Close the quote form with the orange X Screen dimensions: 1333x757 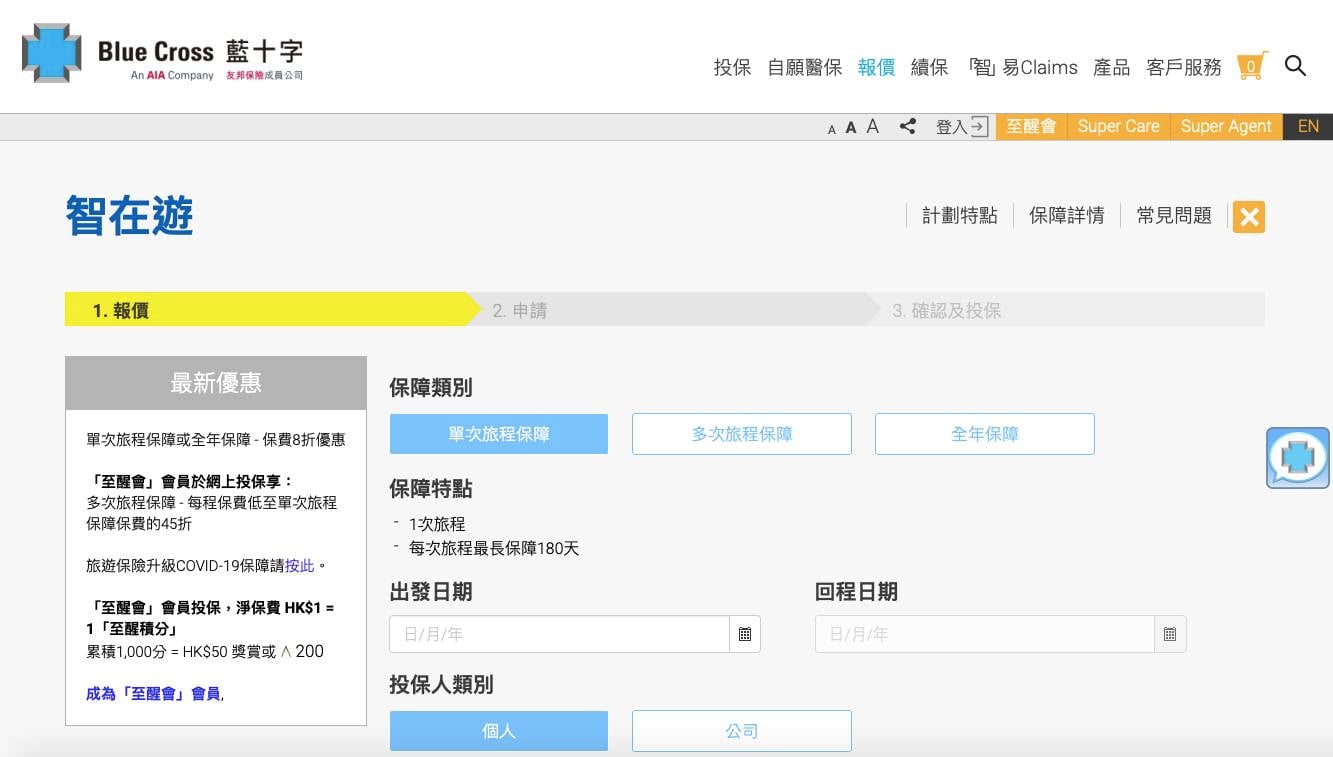(x=1249, y=216)
